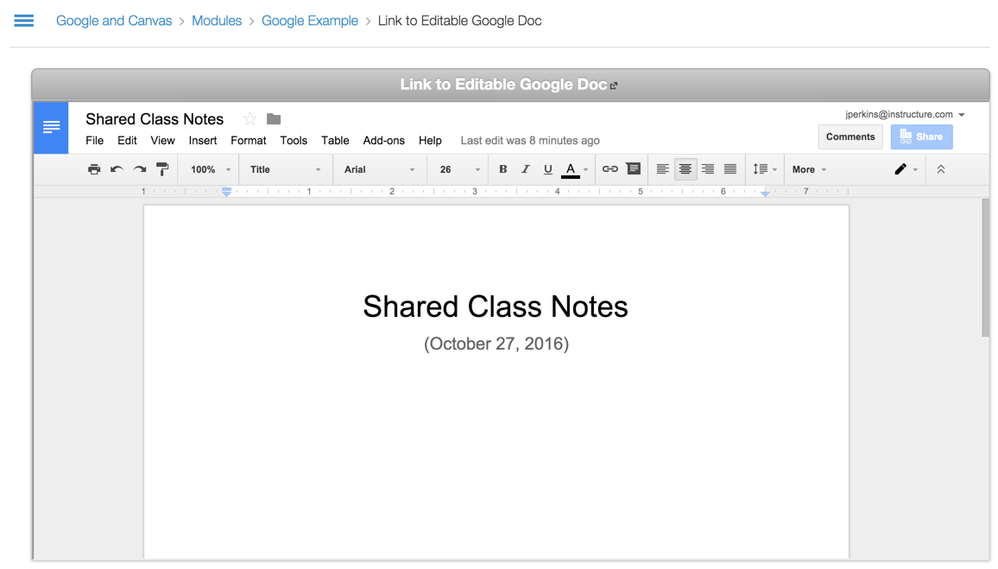Open the Arial font dropdown
This screenshot has width=998, height=569.
pos(379,169)
